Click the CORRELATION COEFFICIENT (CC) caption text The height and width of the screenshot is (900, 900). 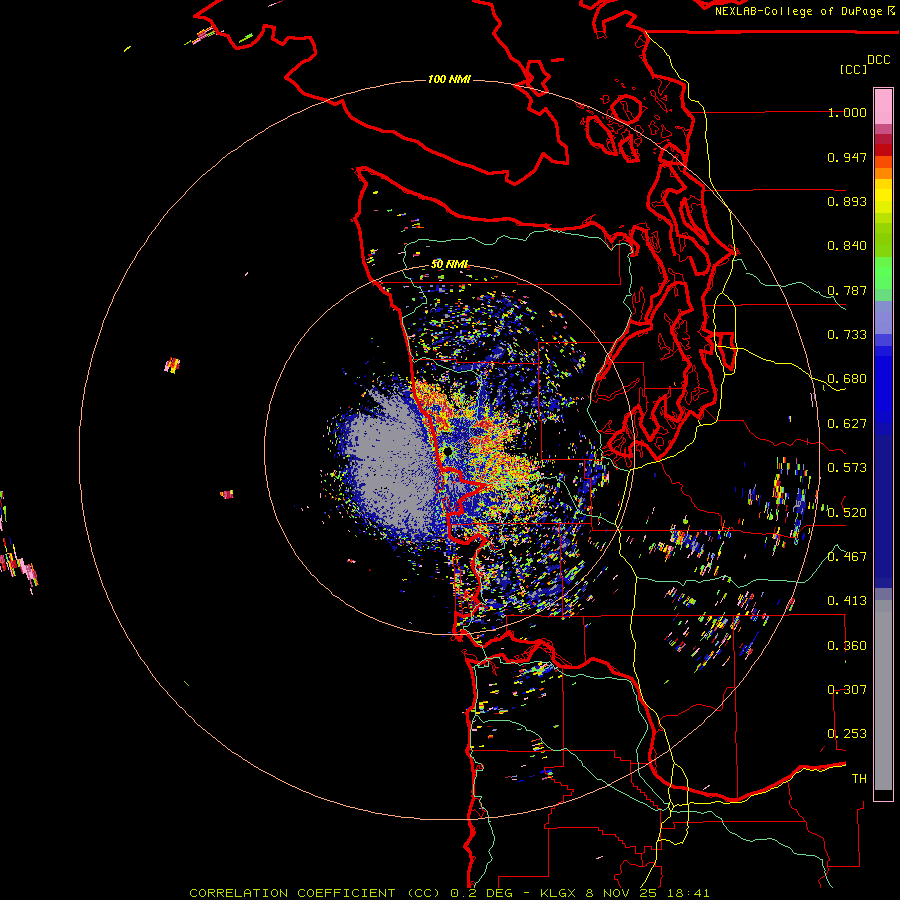pos(315,893)
